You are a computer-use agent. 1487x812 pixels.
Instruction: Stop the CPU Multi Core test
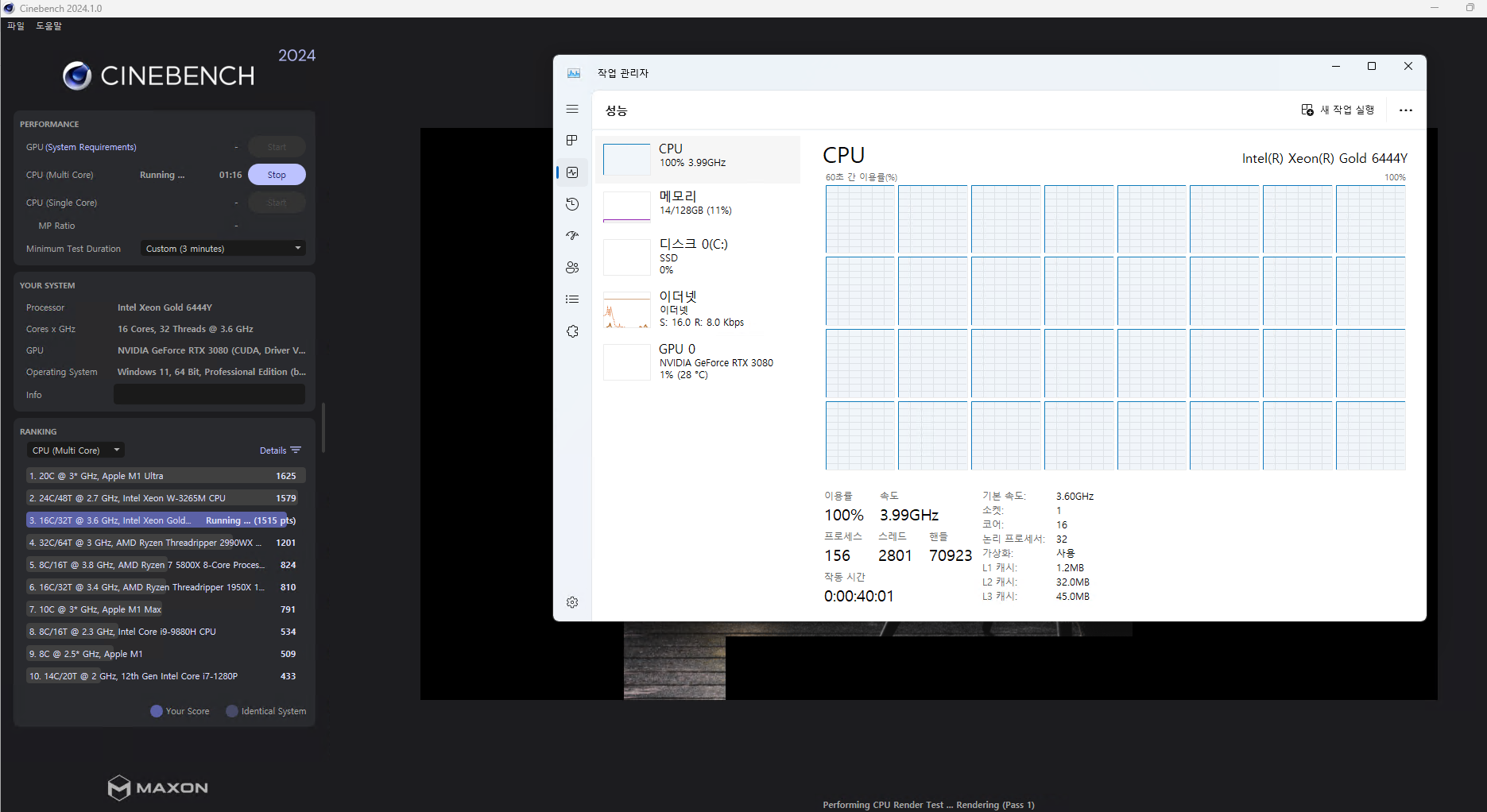[277, 175]
